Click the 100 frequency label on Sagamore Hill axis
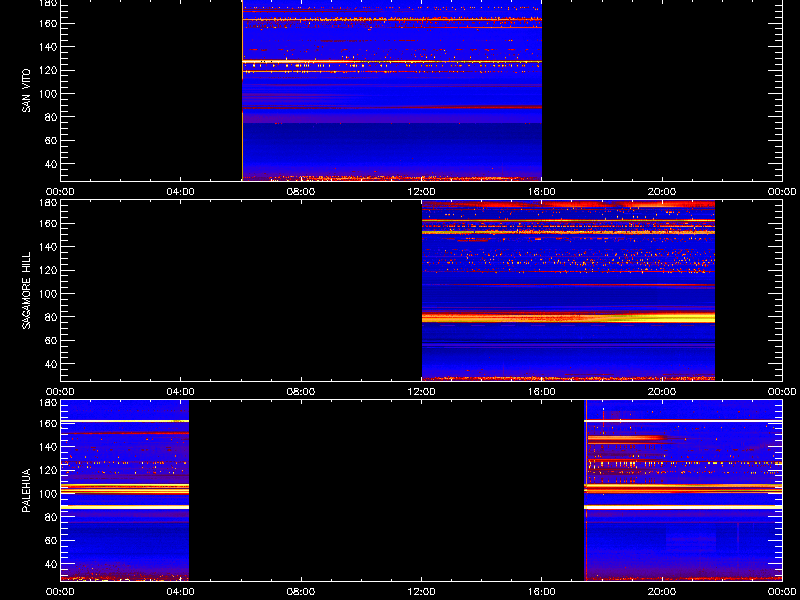Screen dimensions: 800x600 click(x=48, y=293)
